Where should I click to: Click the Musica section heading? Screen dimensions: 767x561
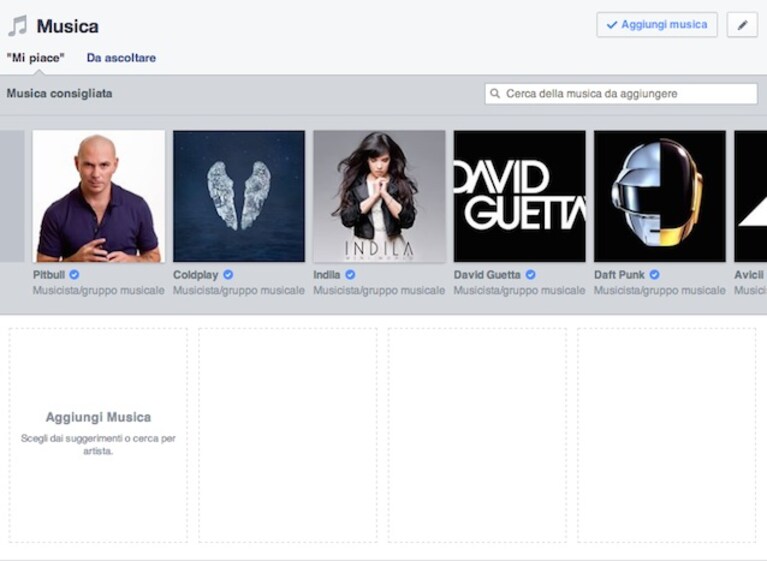pyautogui.click(x=68, y=26)
